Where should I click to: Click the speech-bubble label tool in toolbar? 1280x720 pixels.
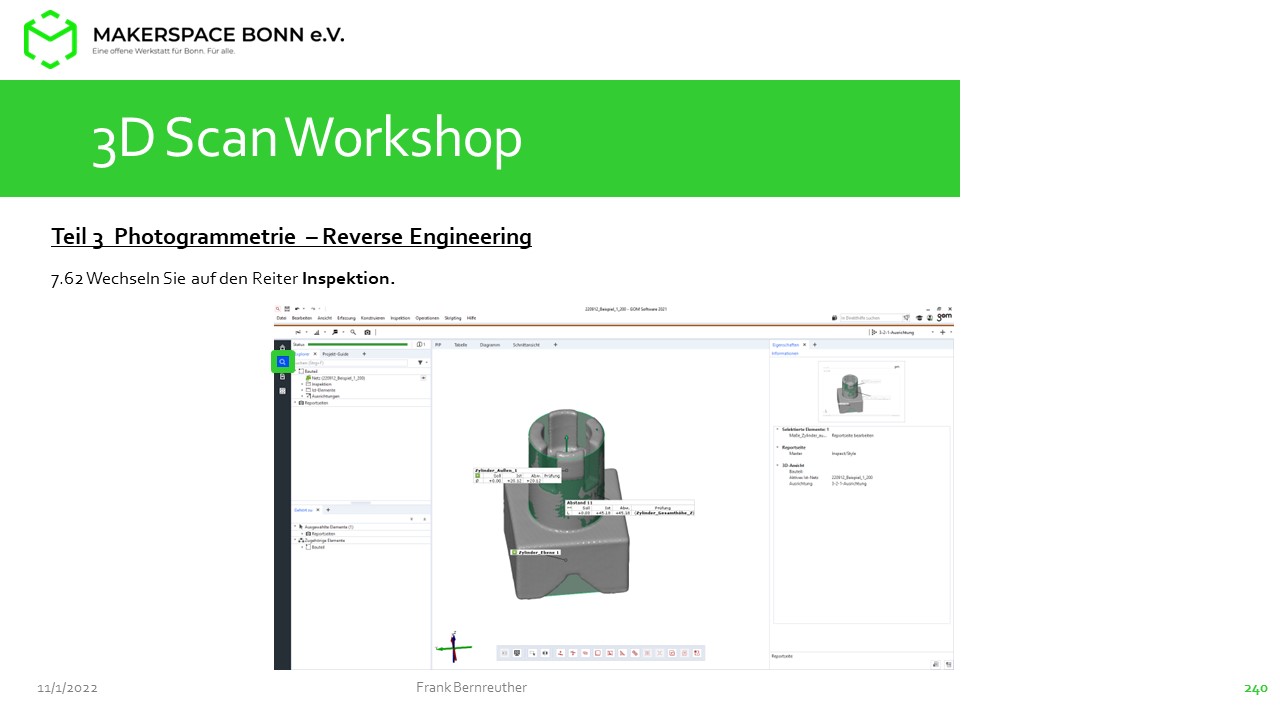335,332
